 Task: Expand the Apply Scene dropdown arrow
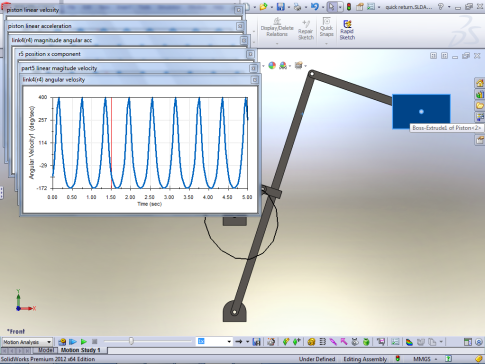click(290, 66)
